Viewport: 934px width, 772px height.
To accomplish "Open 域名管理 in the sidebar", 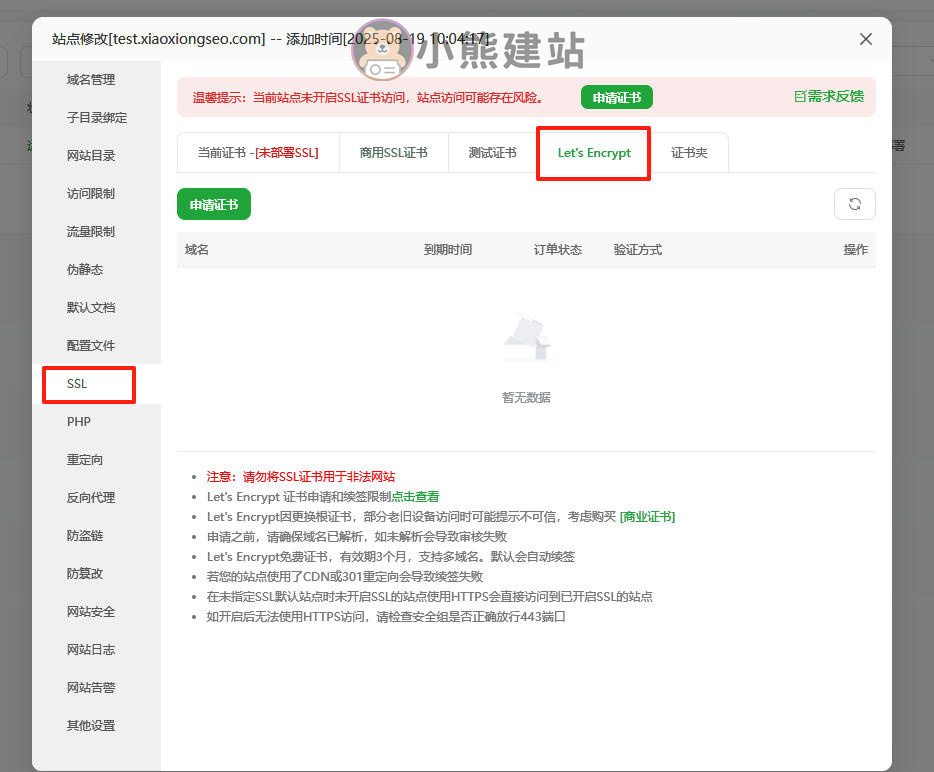I will coord(91,80).
